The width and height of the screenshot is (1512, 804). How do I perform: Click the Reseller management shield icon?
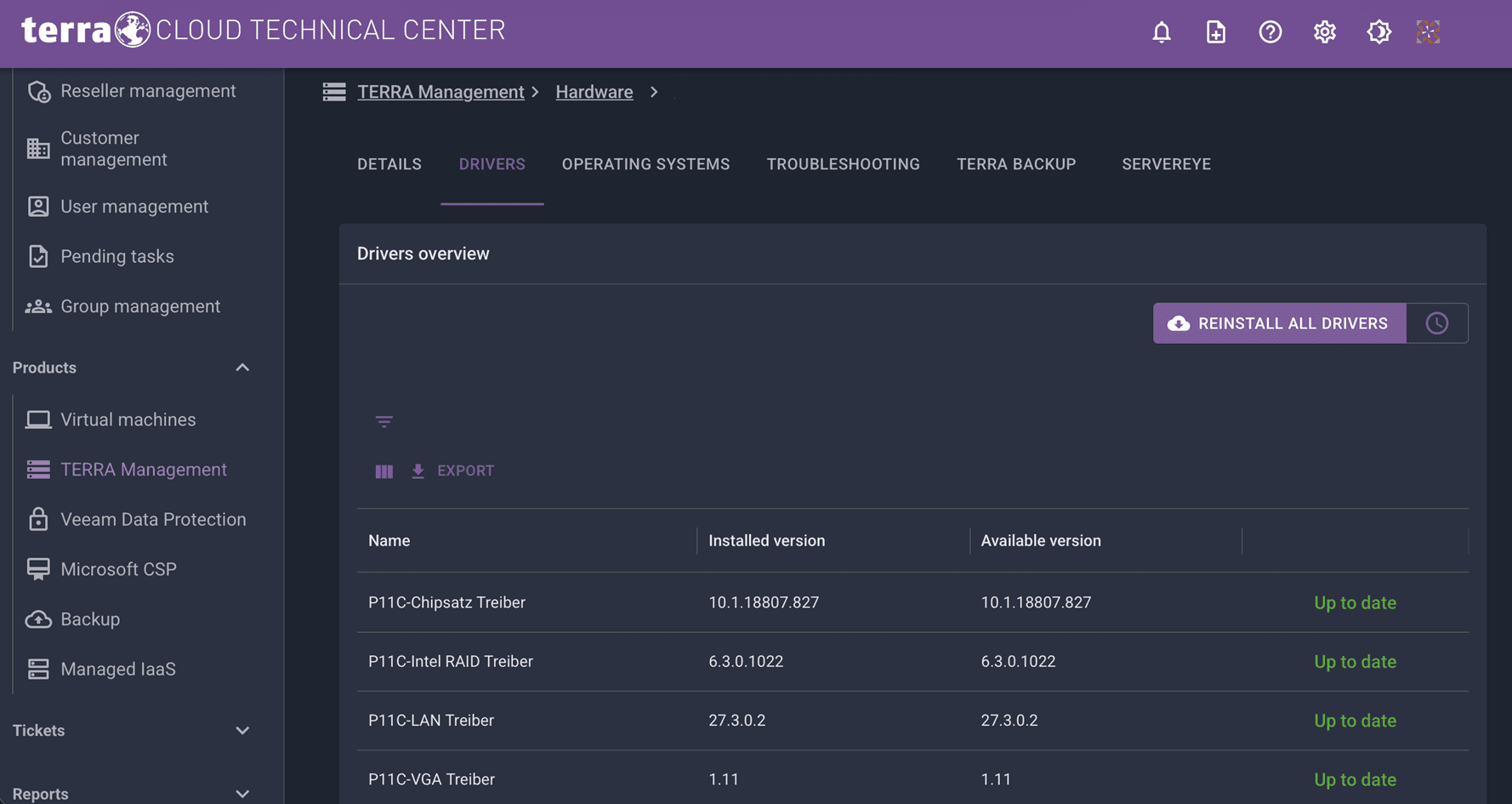click(x=38, y=91)
